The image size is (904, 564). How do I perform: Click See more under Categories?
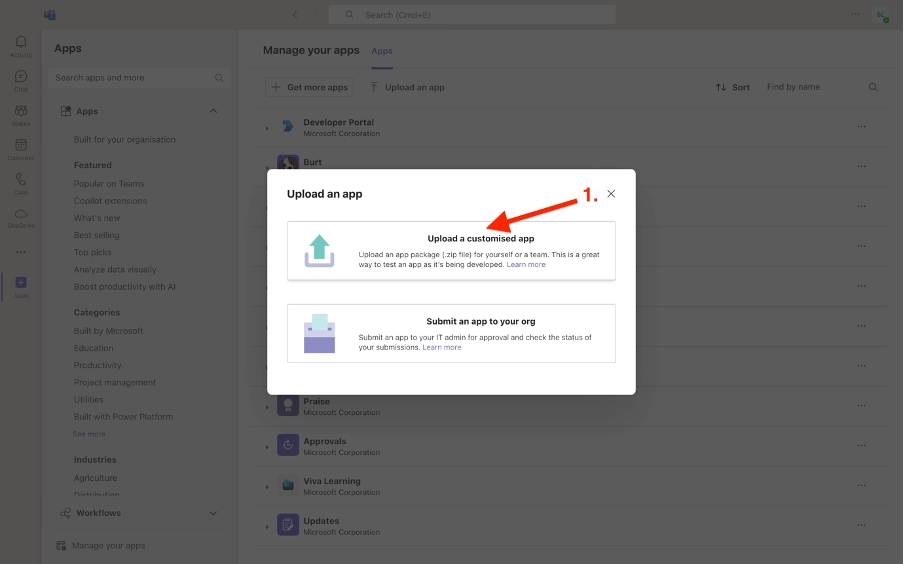(x=89, y=434)
